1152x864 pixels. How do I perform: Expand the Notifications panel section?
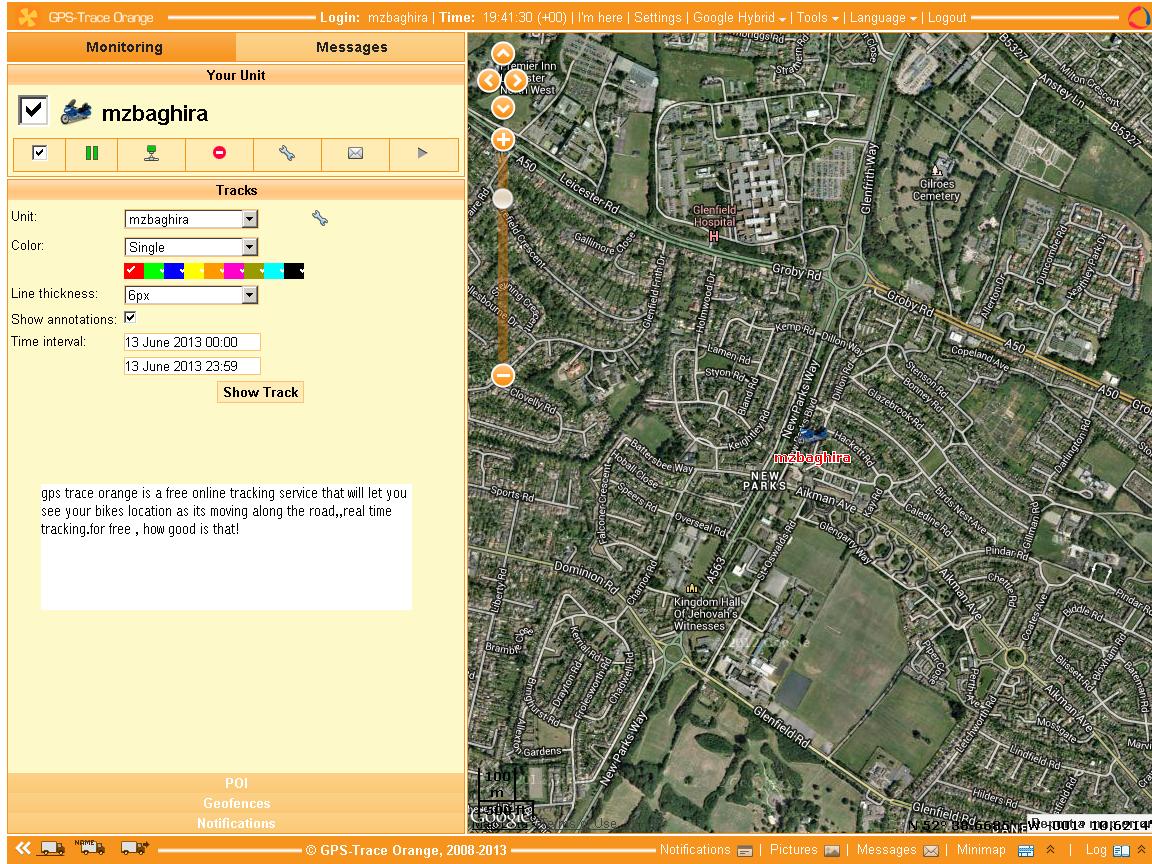237,823
